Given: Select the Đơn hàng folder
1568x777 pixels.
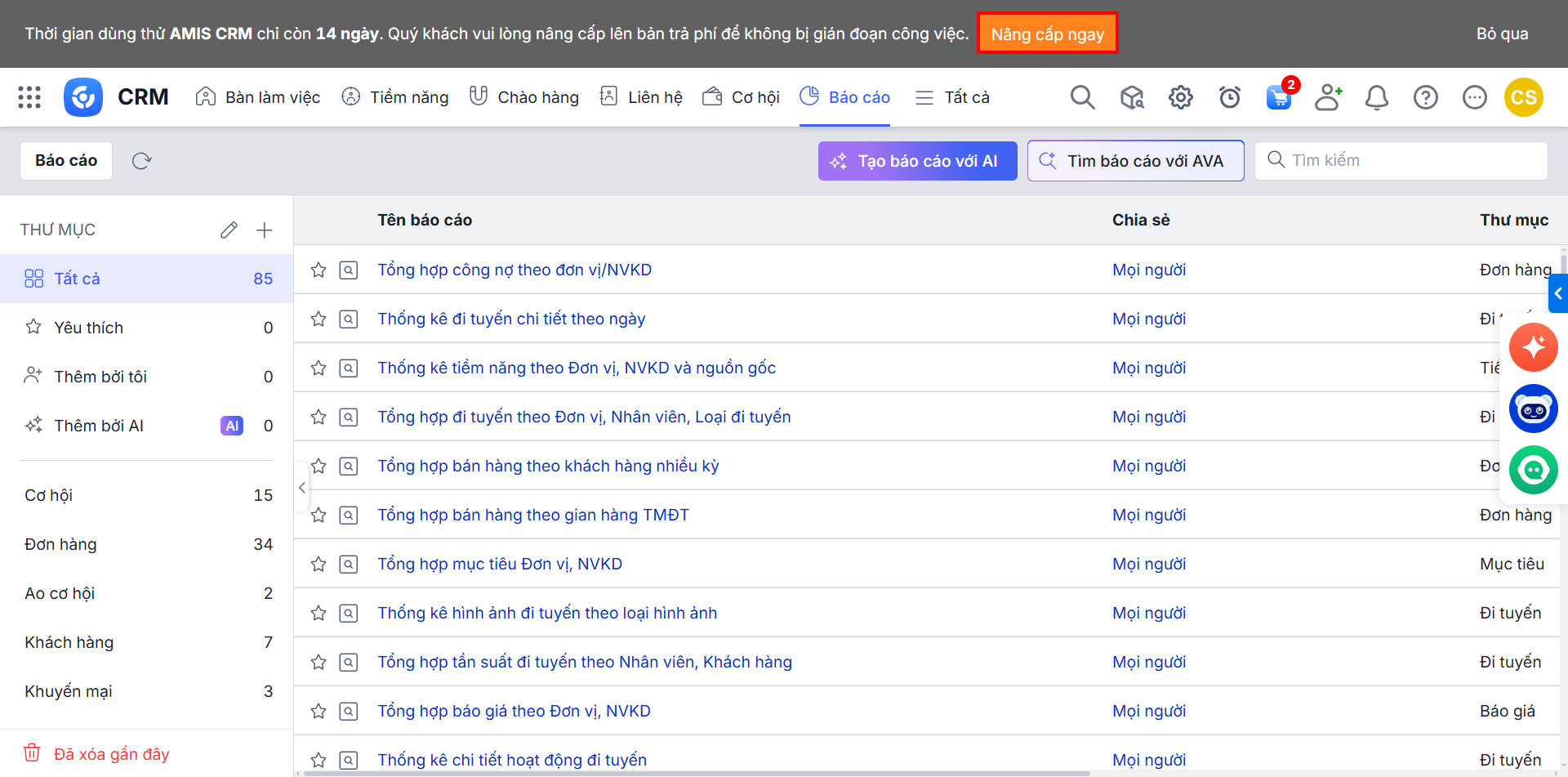Looking at the screenshot, I should tap(61, 544).
